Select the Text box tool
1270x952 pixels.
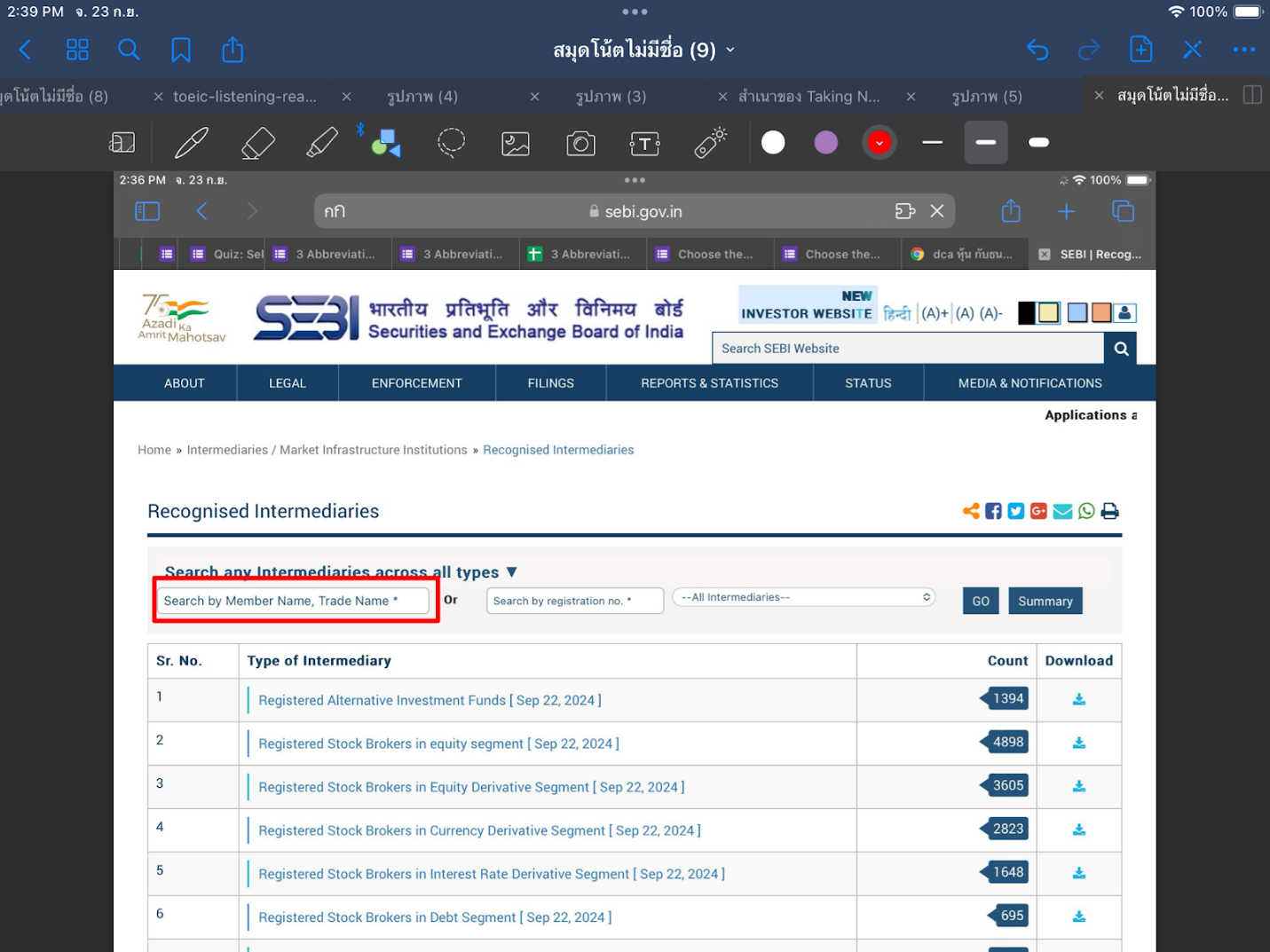(645, 143)
